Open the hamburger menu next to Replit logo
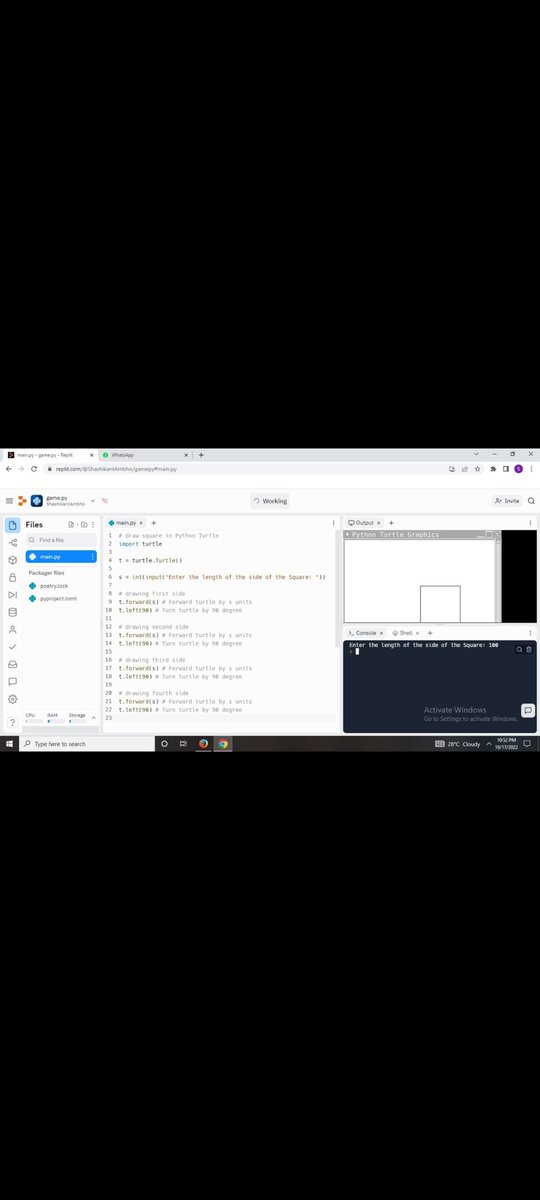Image resolution: width=540 pixels, height=1200 pixels. (x=9, y=501)
